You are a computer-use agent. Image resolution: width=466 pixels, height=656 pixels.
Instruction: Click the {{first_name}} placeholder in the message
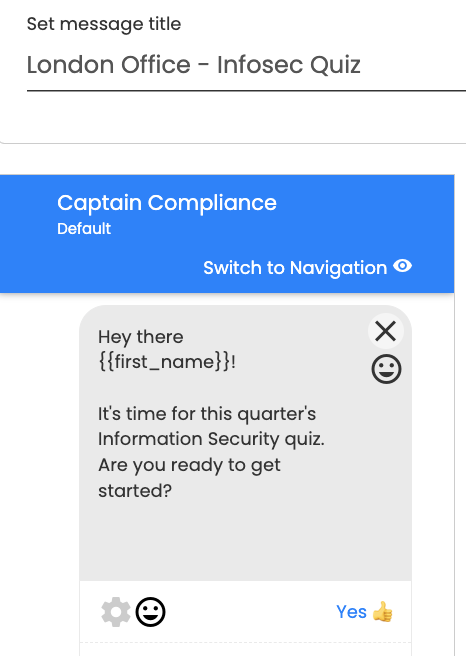[x=164, y=362]
